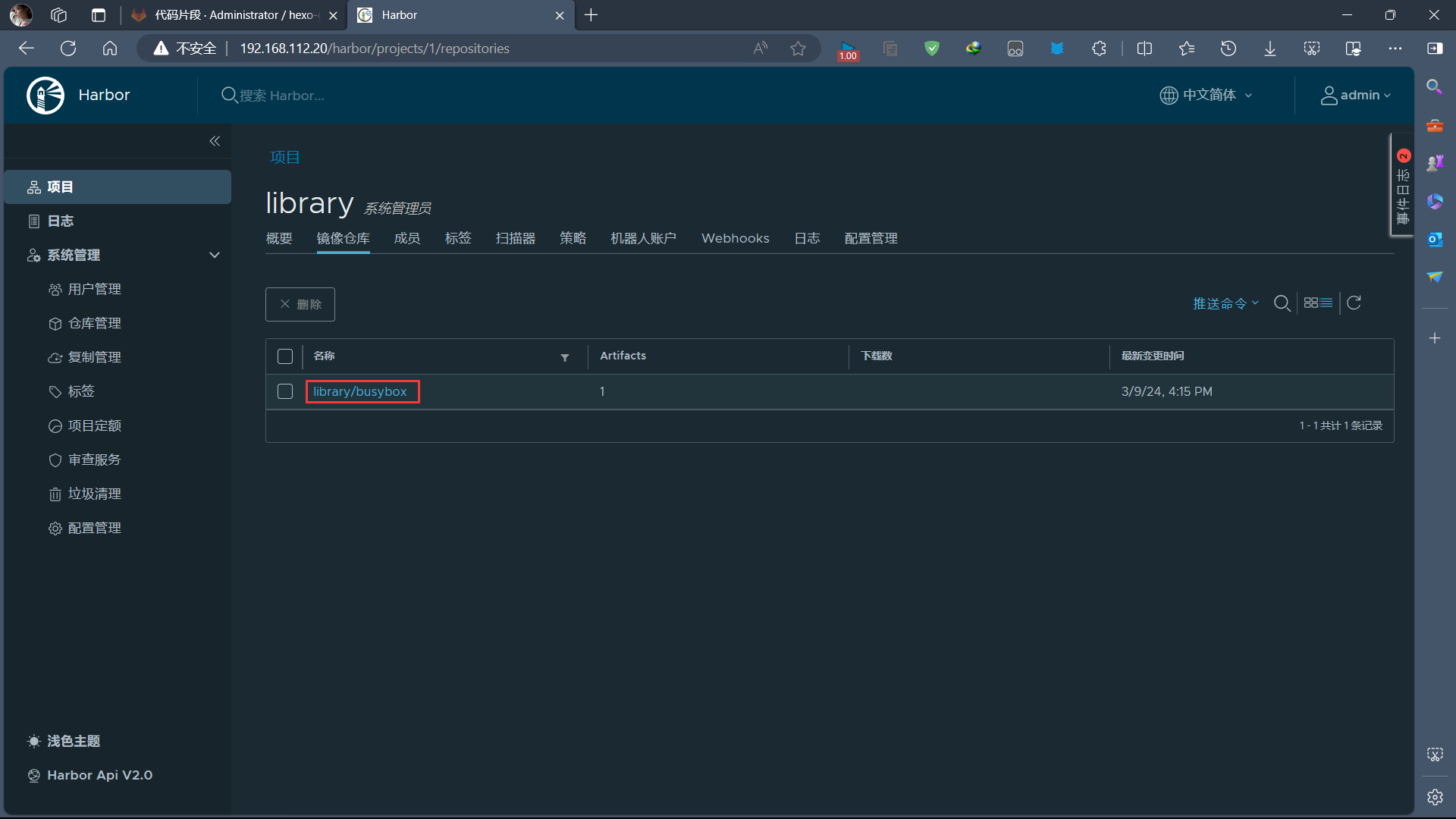Go back to previous page
Viewport: 1456px width, 819px height.
tap(27, 49)
